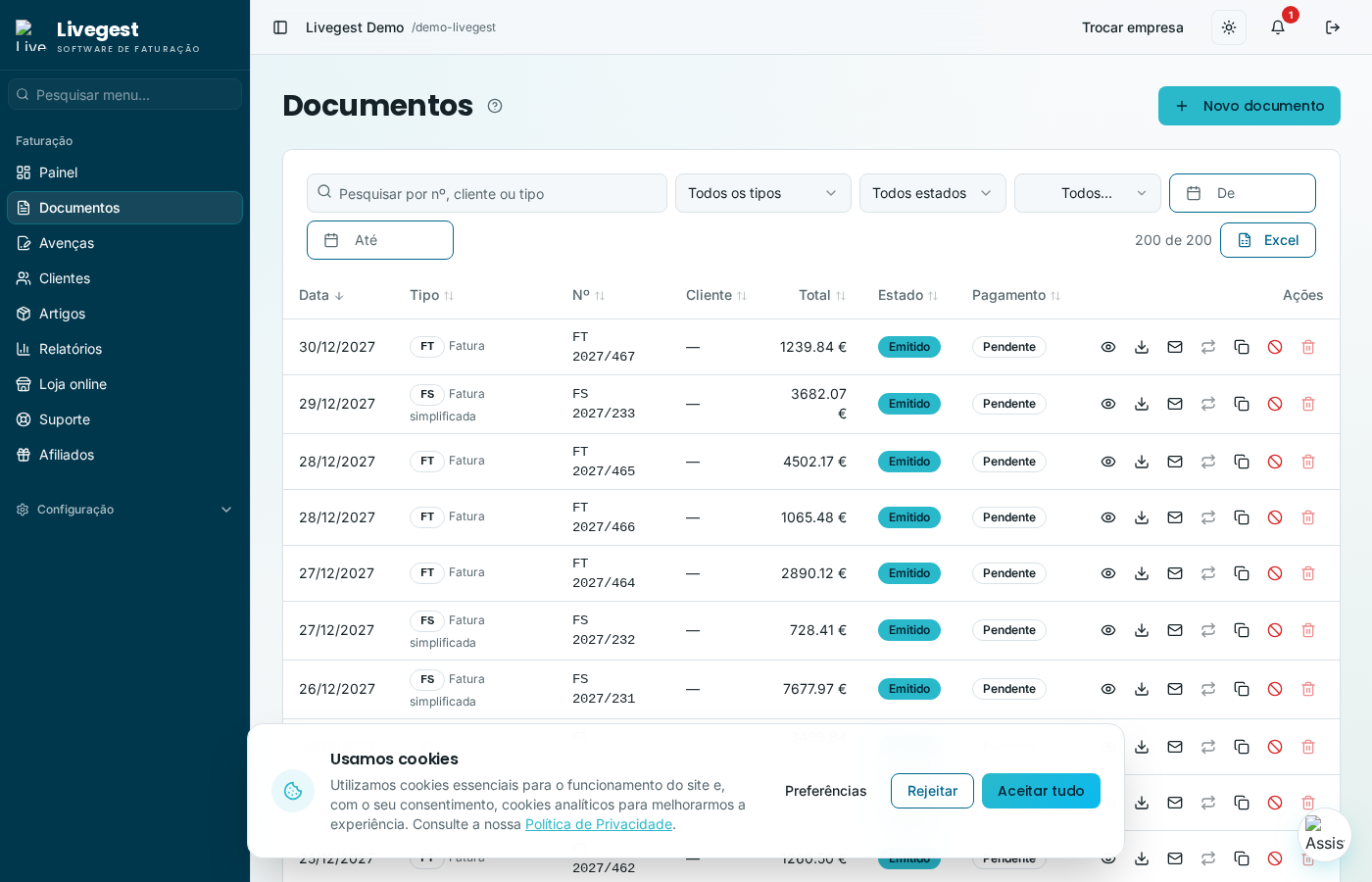Click the Até date field
Screen dimensions: 1372x882
pyautogui.click(x=380, y=240)
